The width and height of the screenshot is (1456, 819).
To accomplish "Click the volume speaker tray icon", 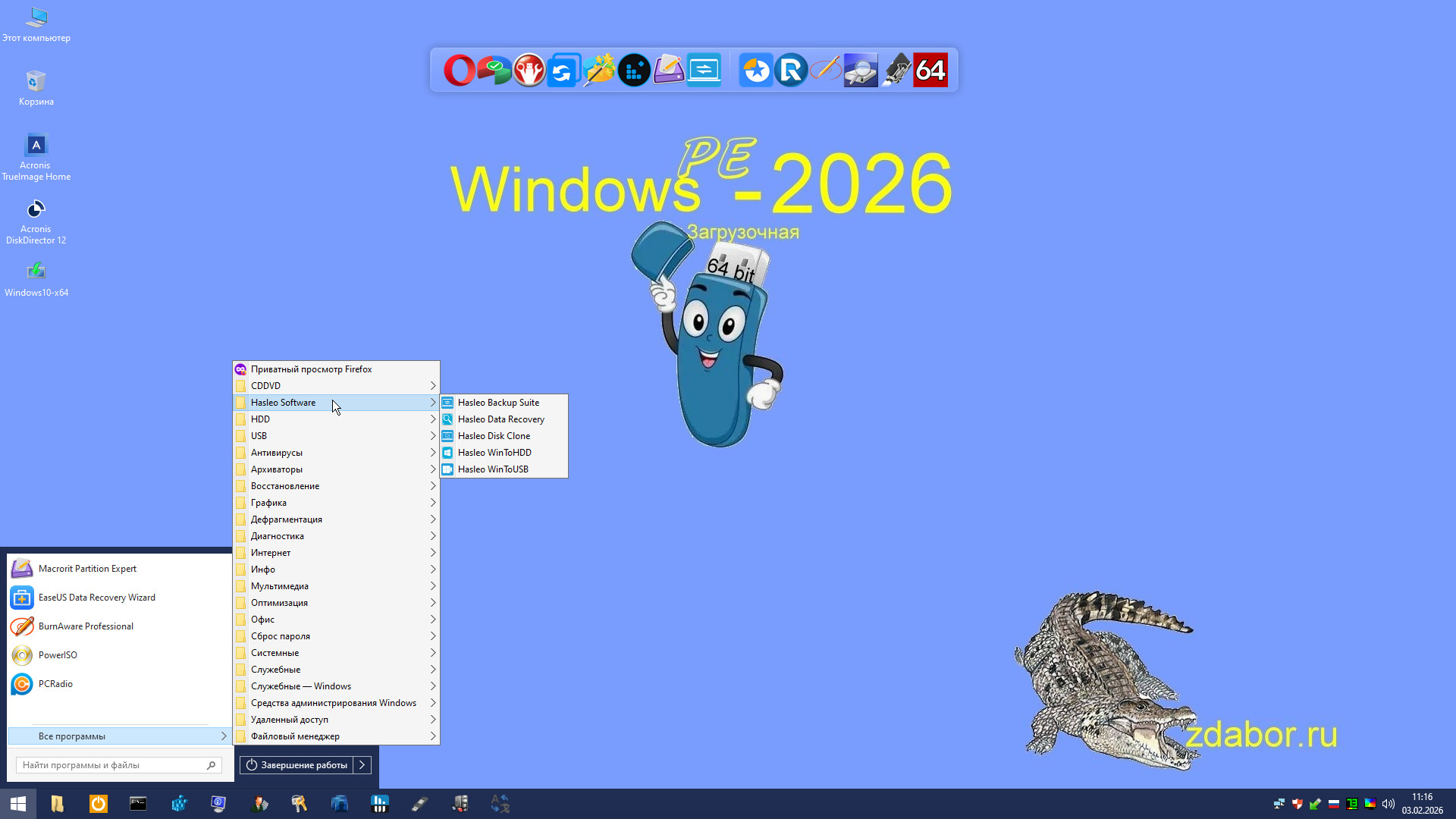I will pos(1388,804).
